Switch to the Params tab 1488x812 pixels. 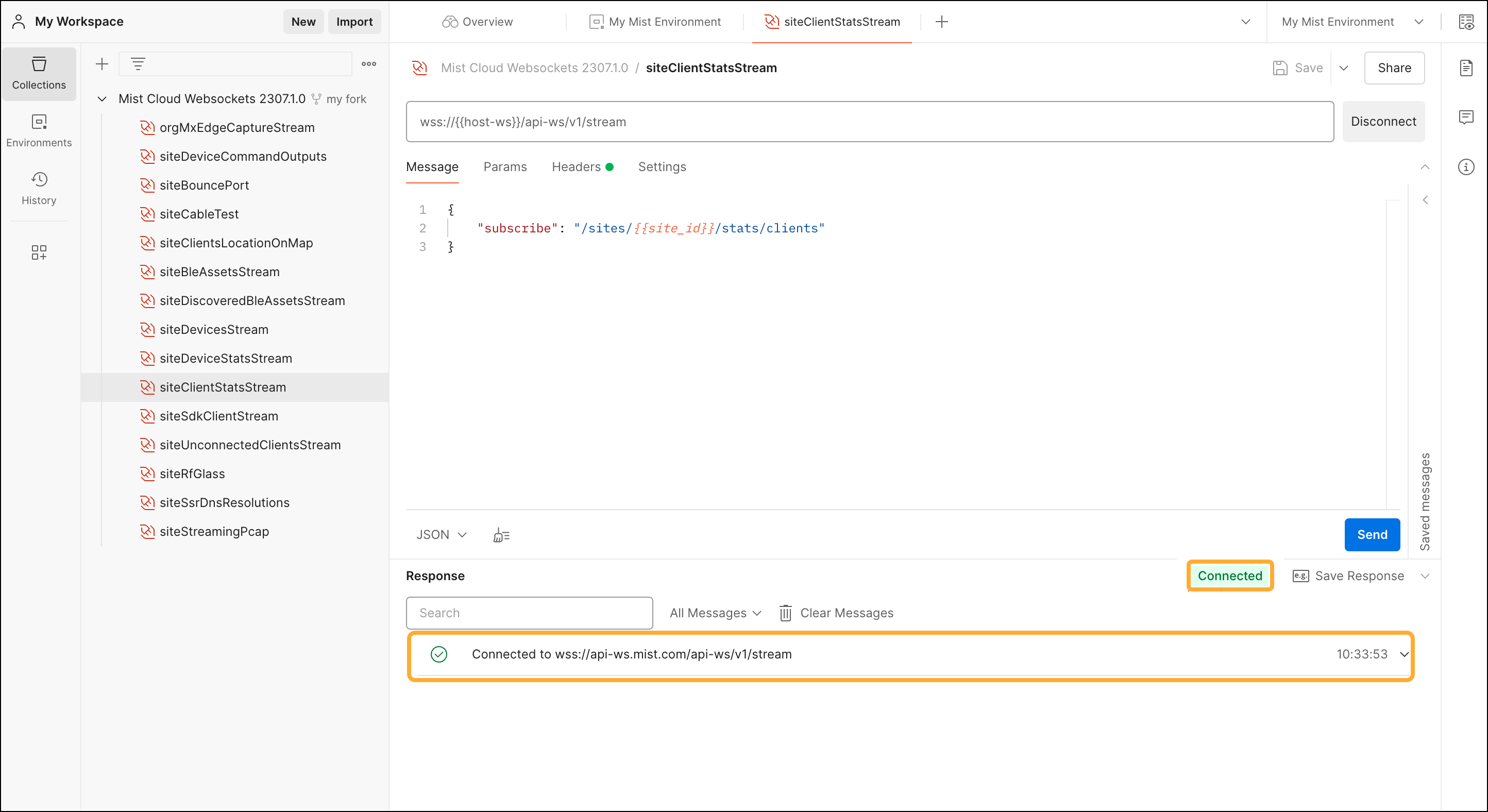[505, 167]
